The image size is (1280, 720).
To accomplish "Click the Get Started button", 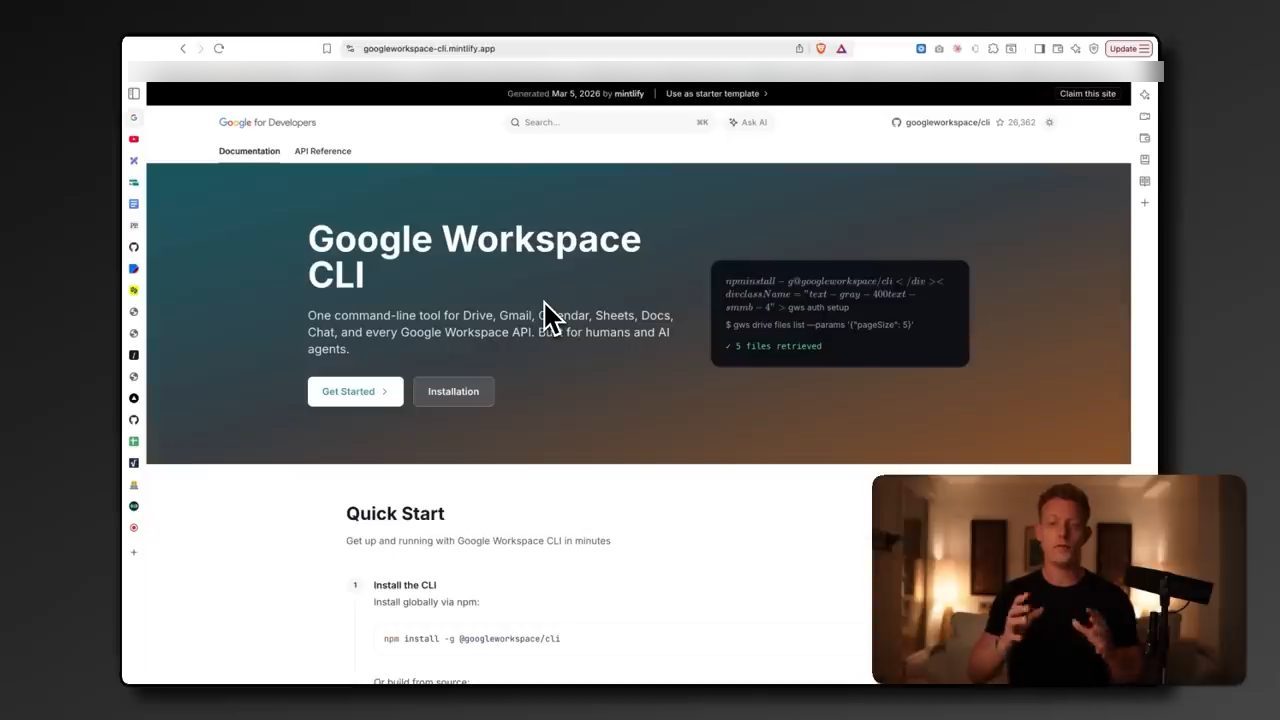I will point(355,392).
